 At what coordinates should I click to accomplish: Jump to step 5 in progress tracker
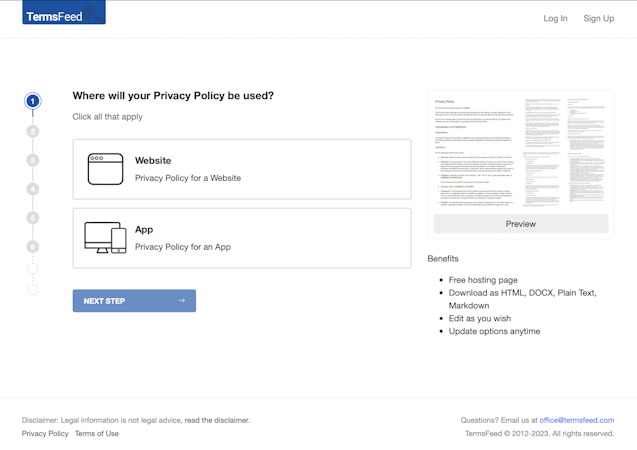point(33,217)
